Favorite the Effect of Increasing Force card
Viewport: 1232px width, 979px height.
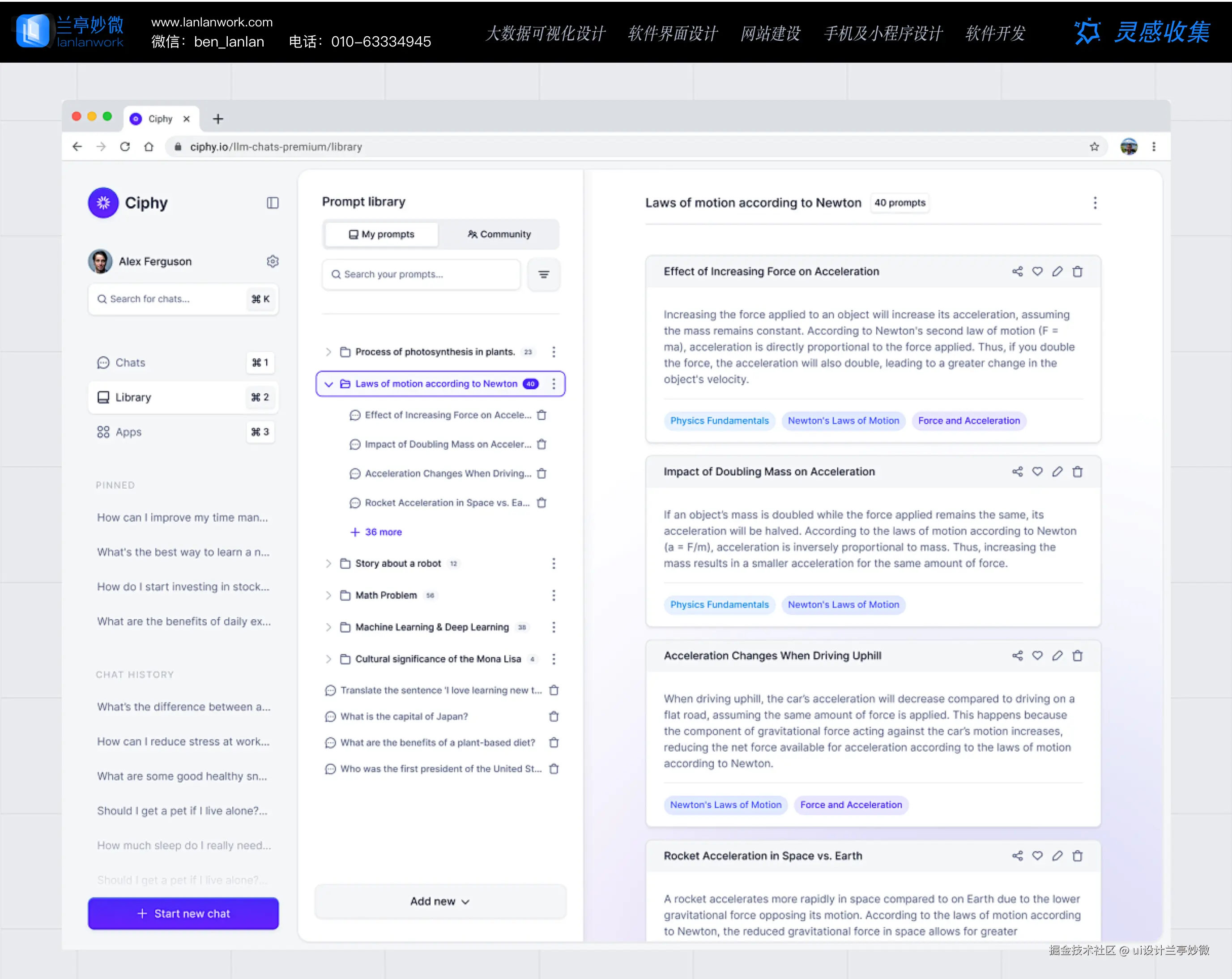(x=1037, y=271)
